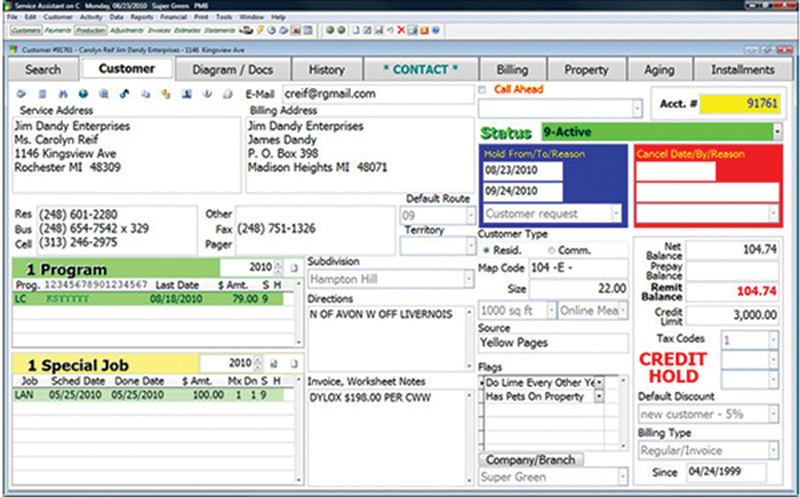The image size is (800, 497).
Task: Open the History tab
Action: pyautogui.click(x=327, y=69)
